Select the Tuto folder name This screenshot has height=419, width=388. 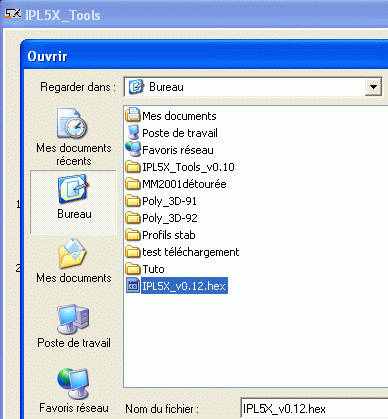[153, 269]
